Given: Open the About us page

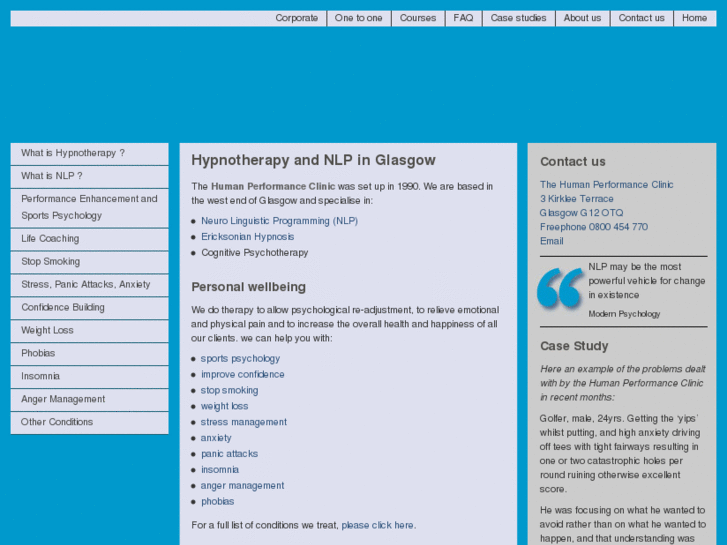Looking at the screenshot, I should click(x=582, y=18).
